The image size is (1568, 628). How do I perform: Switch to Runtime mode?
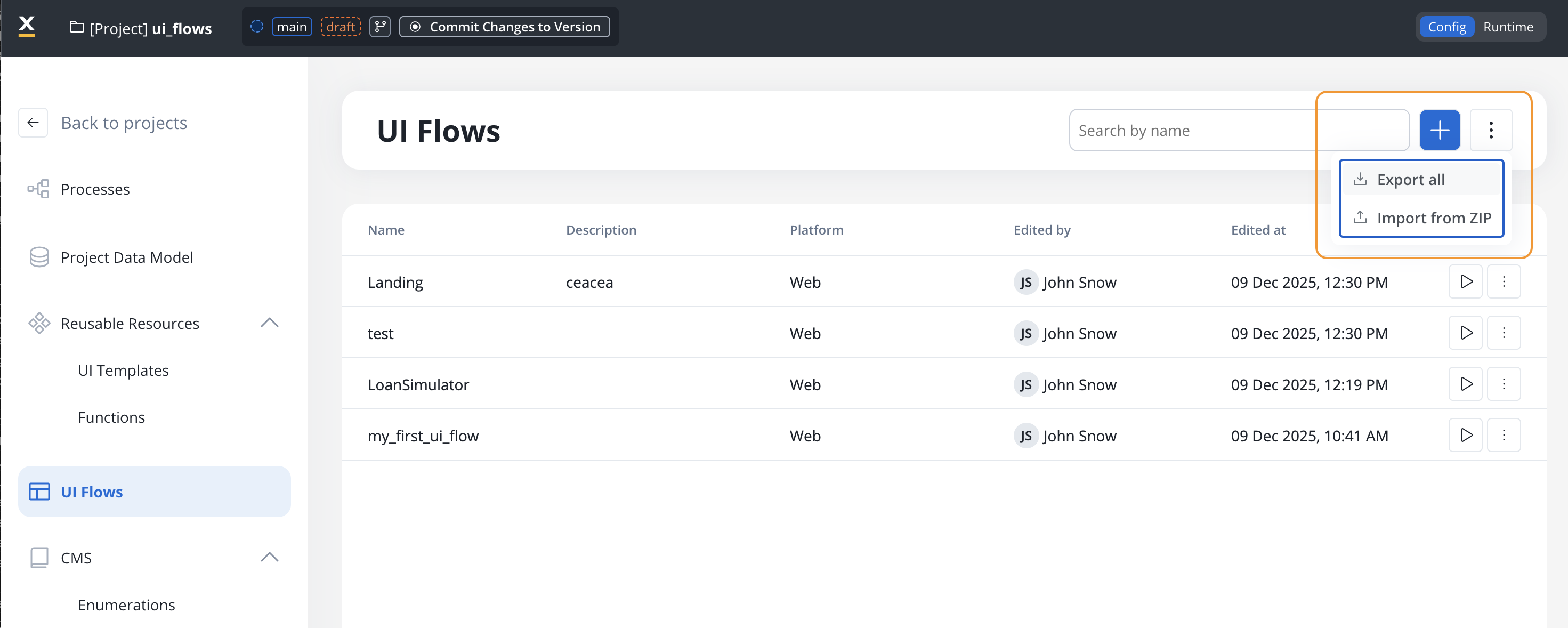click(x=1508, y=27)
